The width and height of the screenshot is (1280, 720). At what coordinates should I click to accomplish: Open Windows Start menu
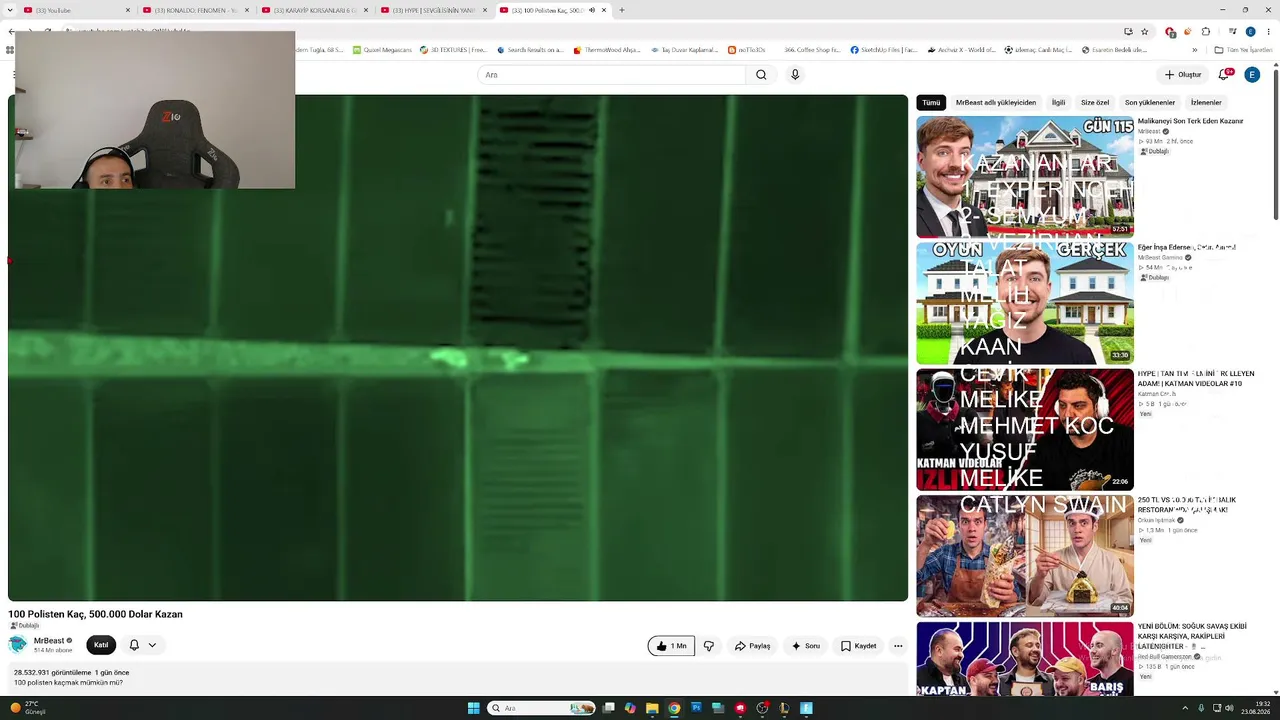point(474,708)
